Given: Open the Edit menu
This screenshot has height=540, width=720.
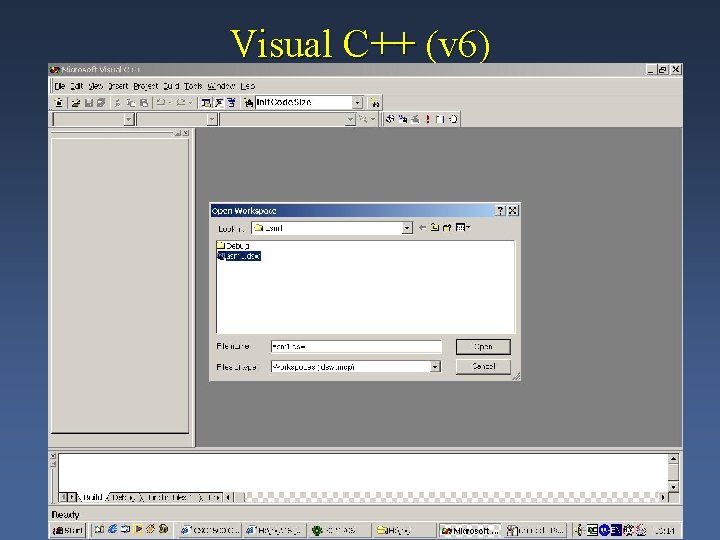Looking at the screenshot, I should (77, 86).
